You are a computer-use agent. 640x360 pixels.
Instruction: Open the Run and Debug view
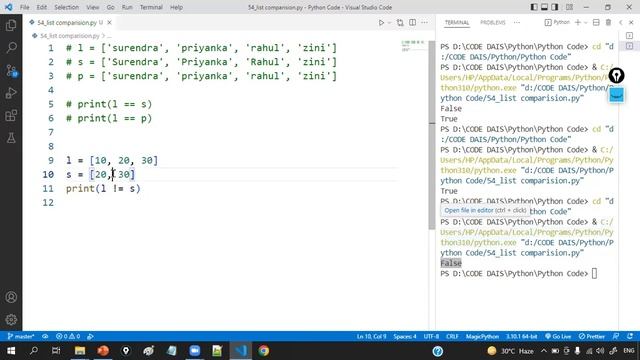coord(11,93)
